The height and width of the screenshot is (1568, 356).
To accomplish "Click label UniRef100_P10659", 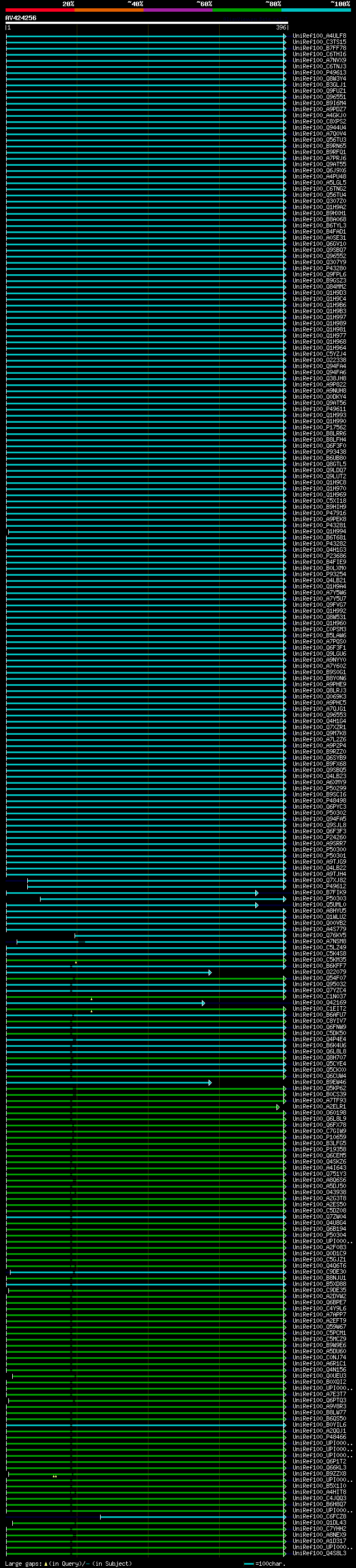I will click(319, 1137).
